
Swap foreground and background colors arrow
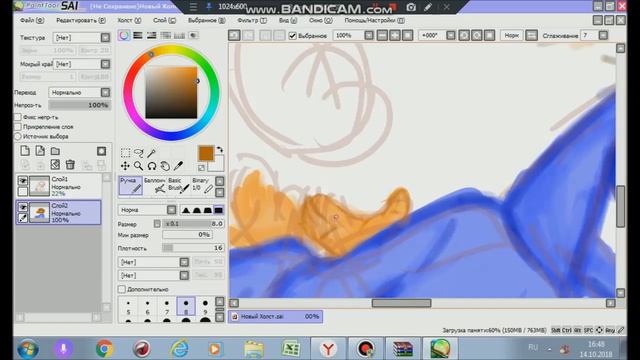click(x=220, y=149)
